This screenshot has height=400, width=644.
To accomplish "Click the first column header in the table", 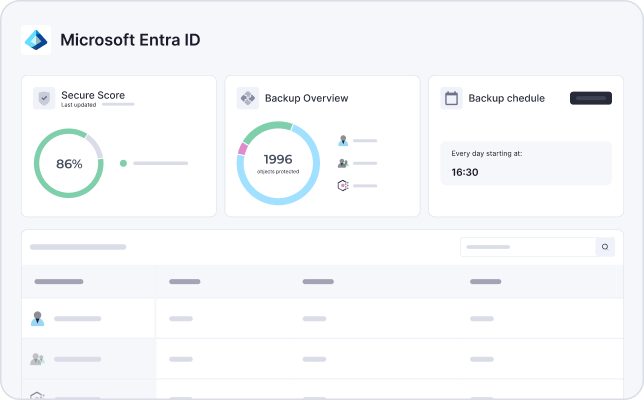I will click(59, 282).
